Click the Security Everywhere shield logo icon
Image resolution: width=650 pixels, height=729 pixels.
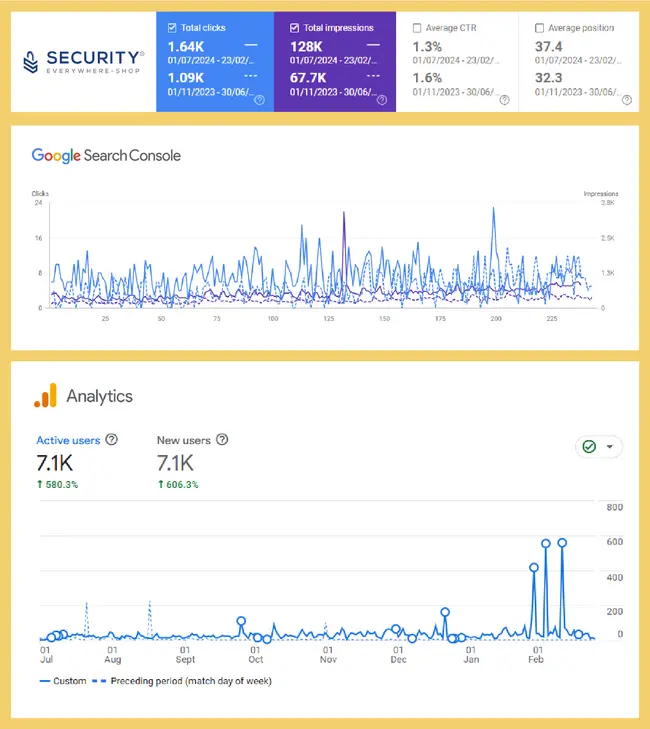coord(31,62)
